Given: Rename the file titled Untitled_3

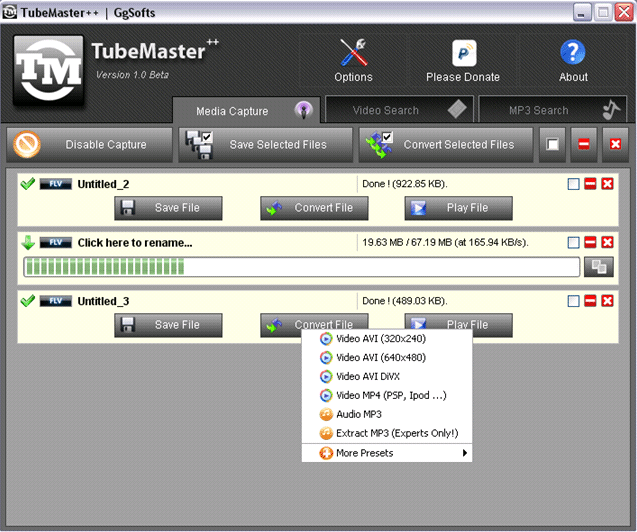Looking at the screenshot, I should (103, 301).
